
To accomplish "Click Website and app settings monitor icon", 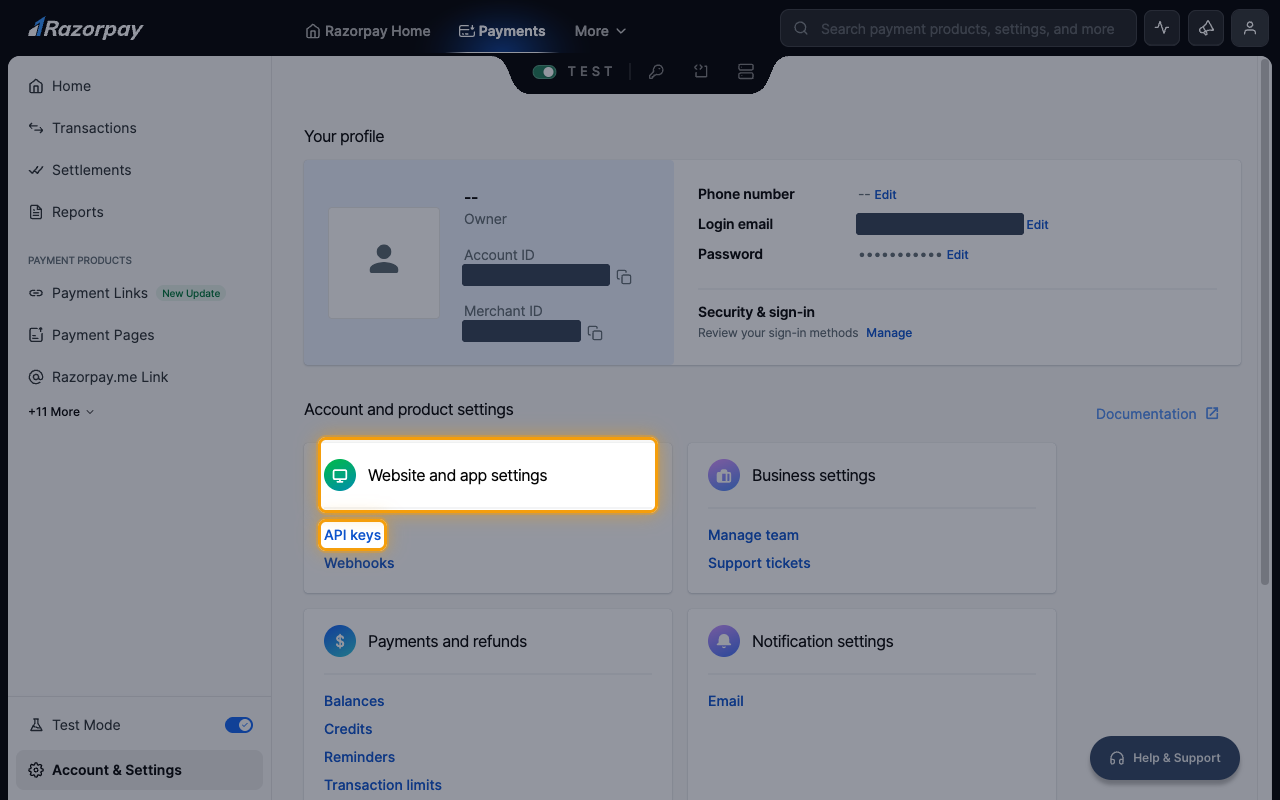I will click(340, 475).
